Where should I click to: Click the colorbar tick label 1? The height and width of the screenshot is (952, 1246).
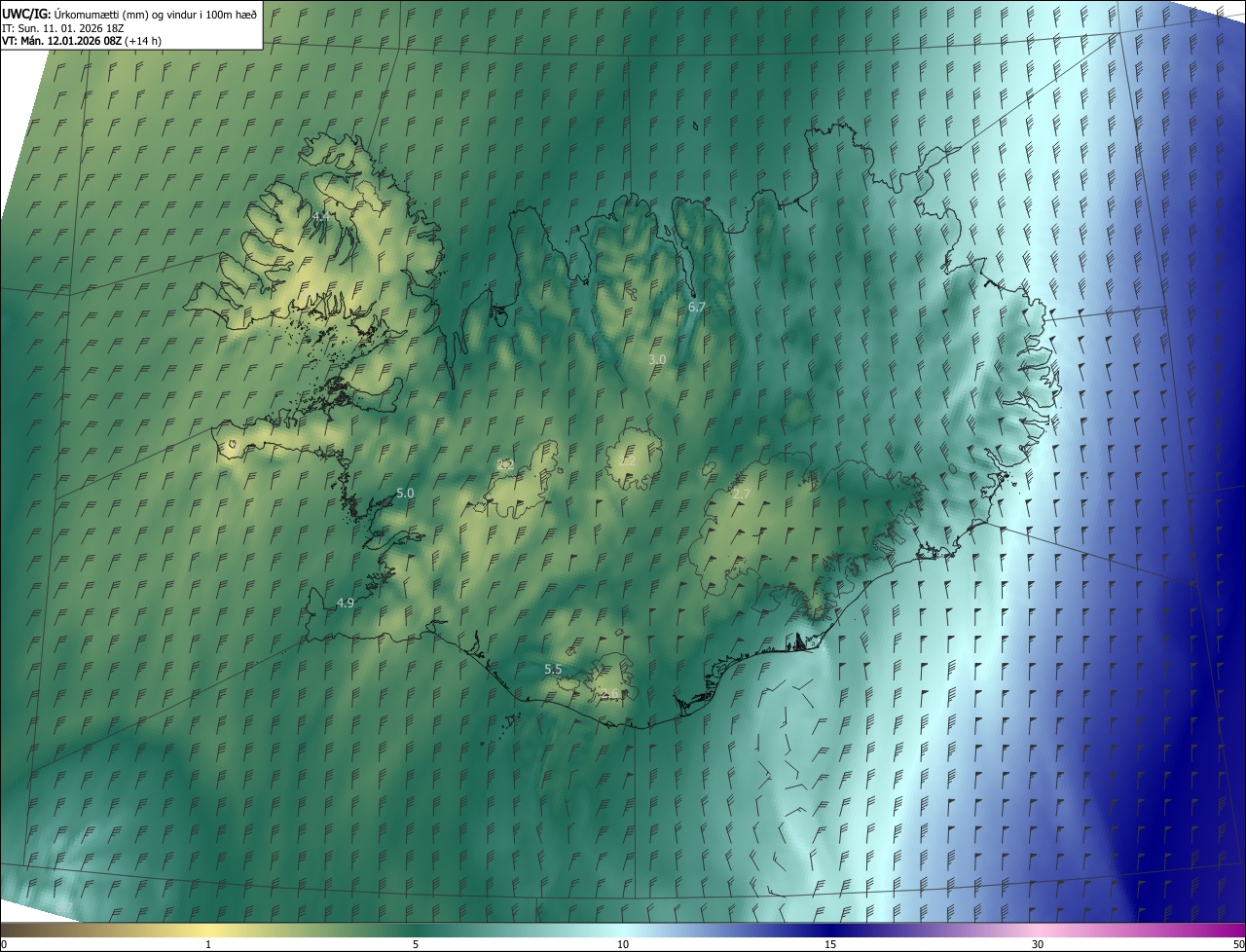click(208, 945)
